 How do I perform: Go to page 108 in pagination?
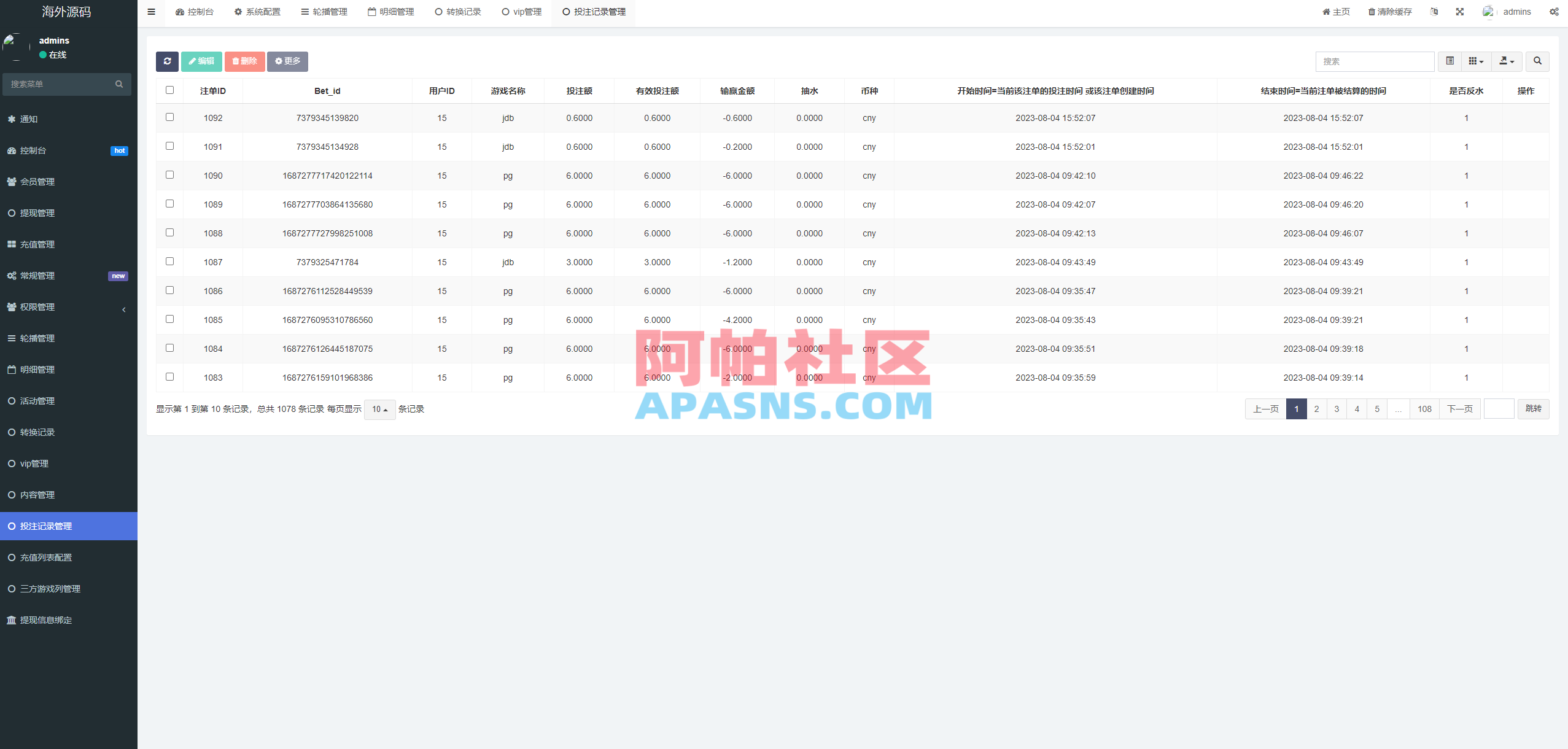coord(1425,408)
